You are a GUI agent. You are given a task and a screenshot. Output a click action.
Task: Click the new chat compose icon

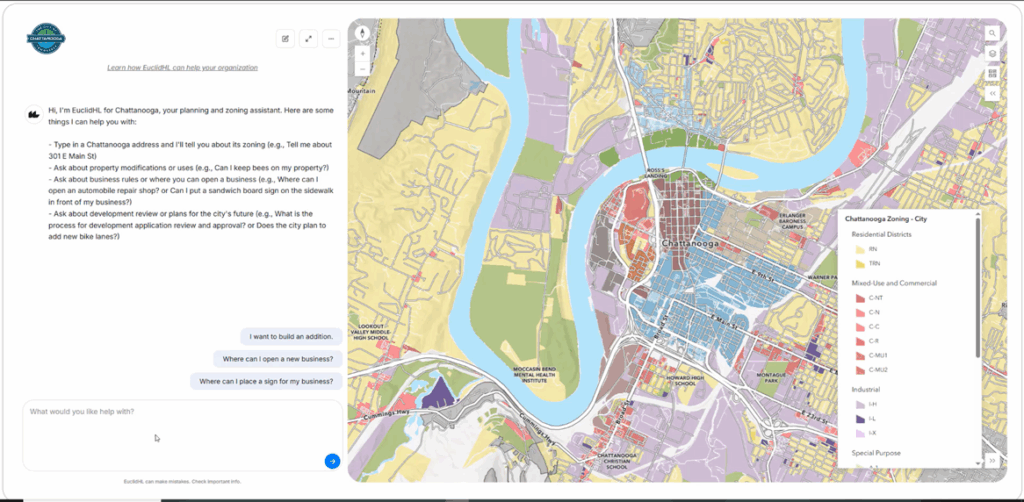pyautogui.click(x=285, y=39)
